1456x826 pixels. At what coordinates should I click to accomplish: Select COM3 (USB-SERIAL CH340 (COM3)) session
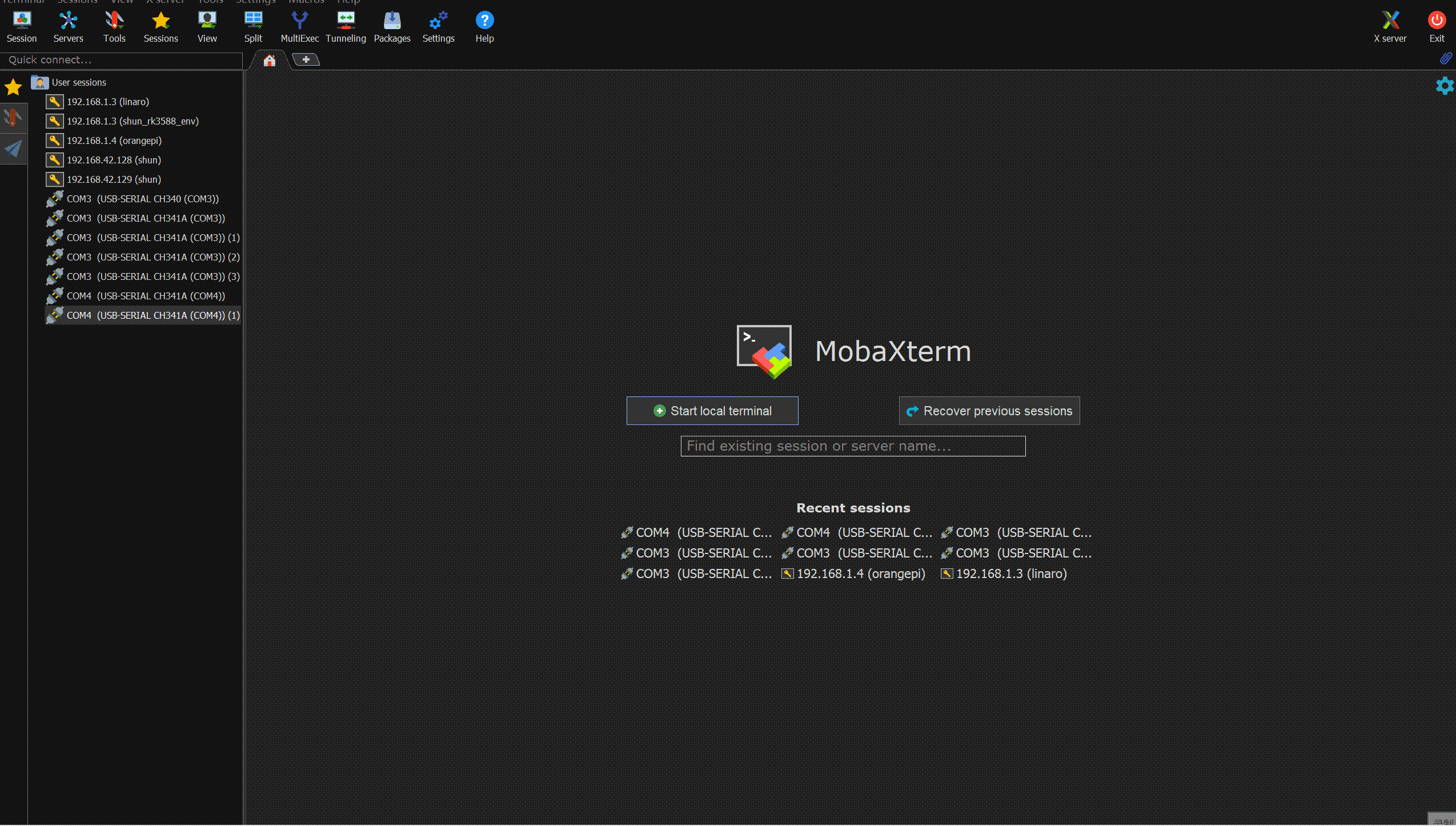click(142, 199)
